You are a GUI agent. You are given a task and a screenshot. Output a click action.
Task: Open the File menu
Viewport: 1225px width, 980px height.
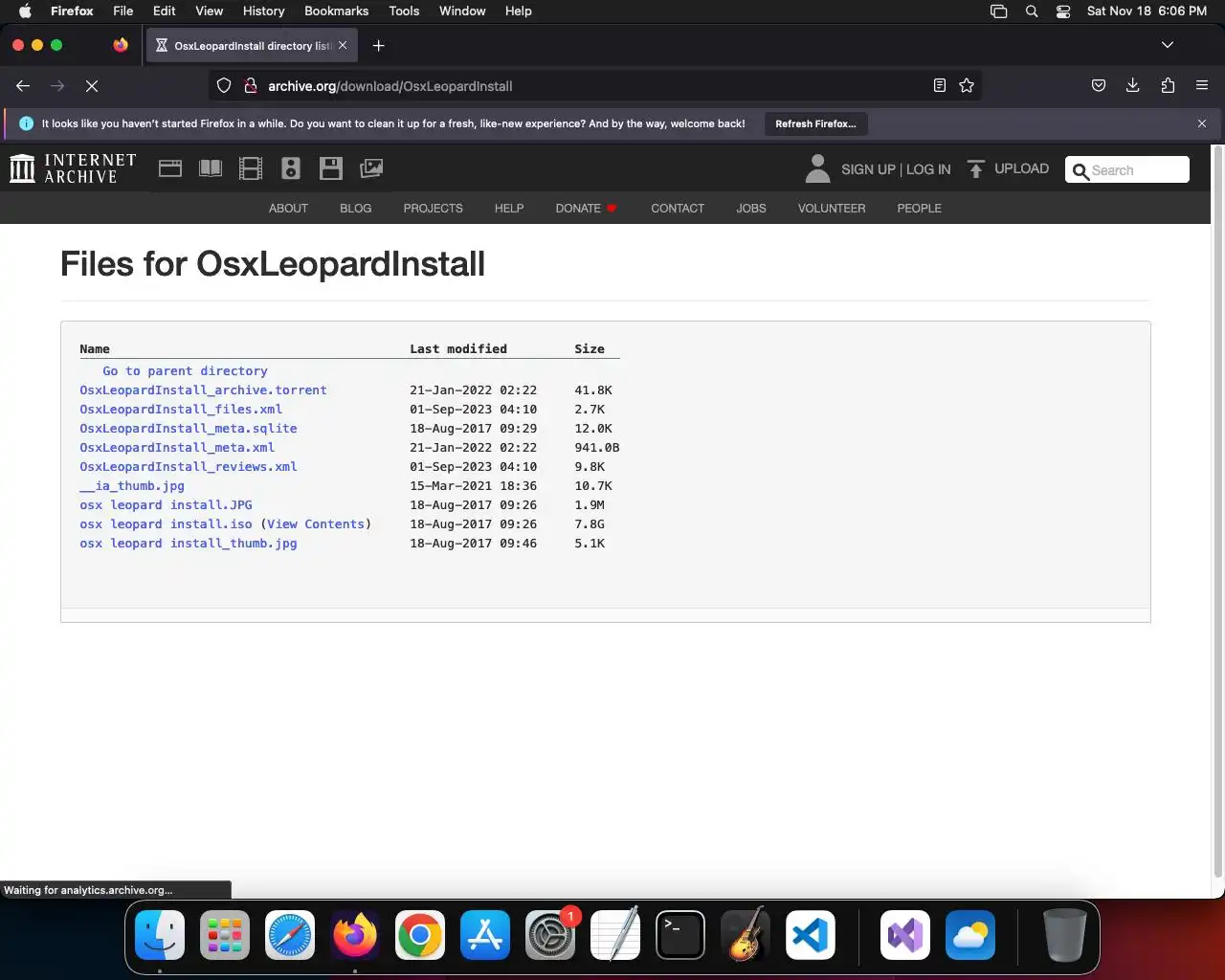coord(122,11)
